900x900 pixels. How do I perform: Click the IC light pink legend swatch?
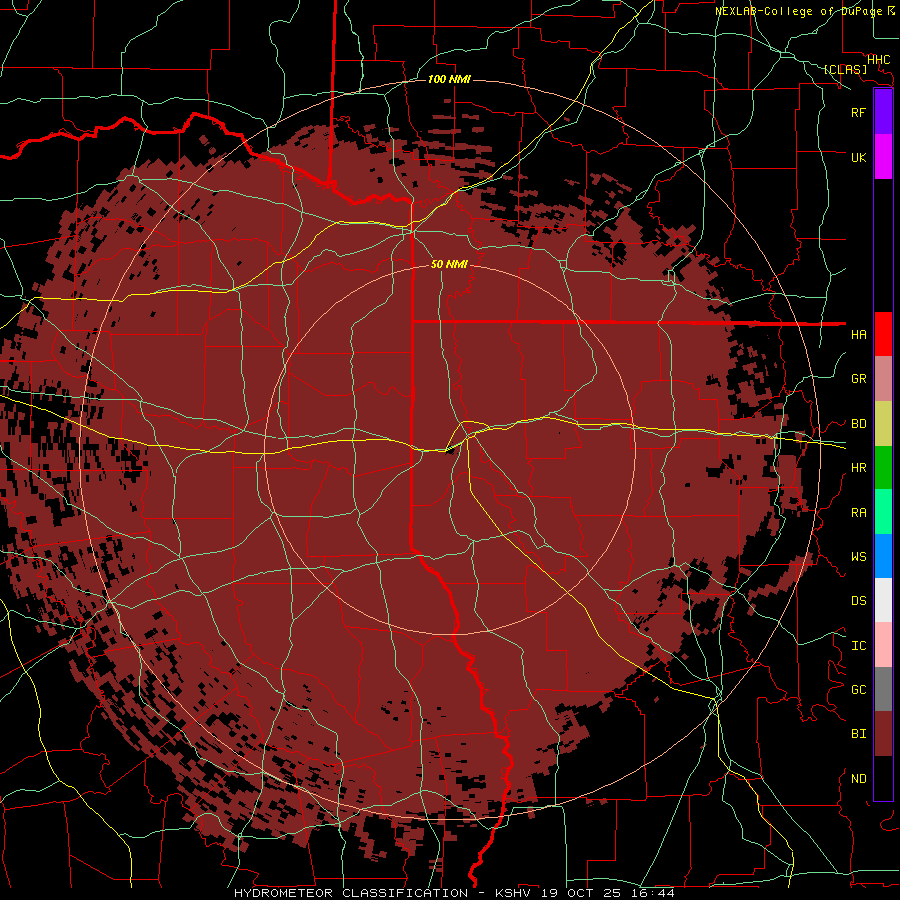[x=883, y=645]
